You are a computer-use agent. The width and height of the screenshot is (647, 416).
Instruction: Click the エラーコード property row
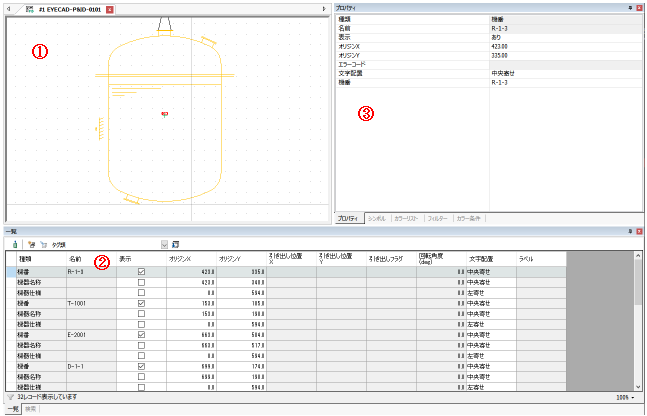[x=489, y=65]
